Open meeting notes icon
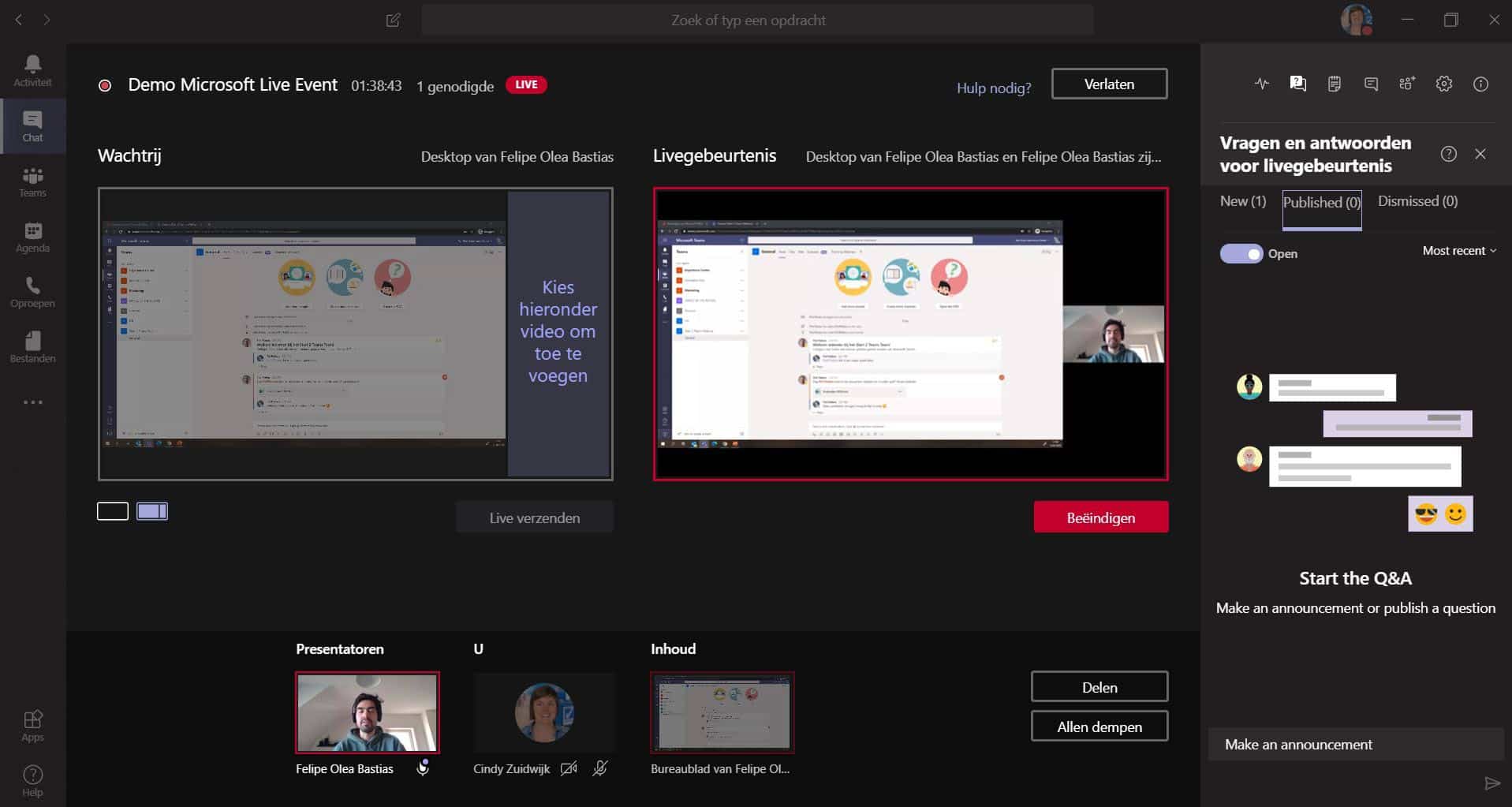The height and width of the screenshot is (807, 1512). pos(1335,84)
